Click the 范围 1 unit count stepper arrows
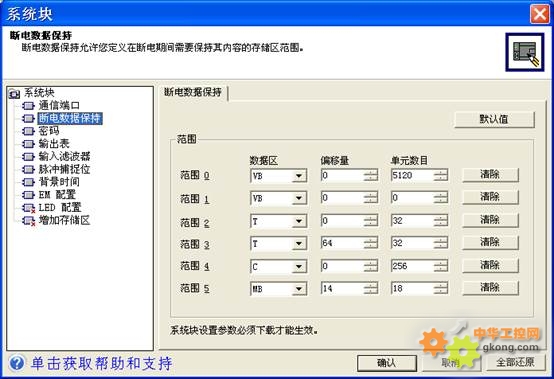 [441, 198]
